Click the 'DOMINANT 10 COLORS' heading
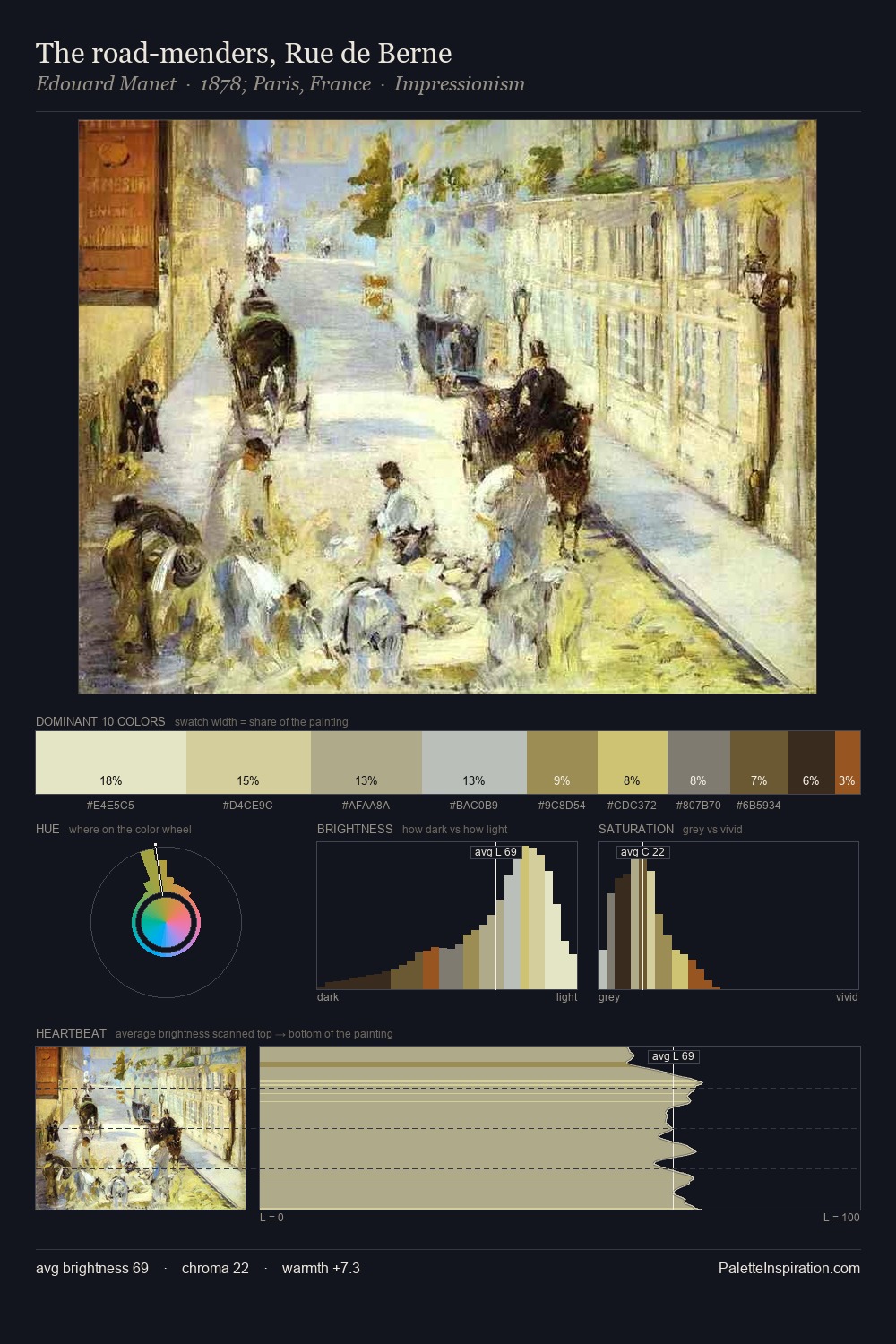 (x=100, y=721)
